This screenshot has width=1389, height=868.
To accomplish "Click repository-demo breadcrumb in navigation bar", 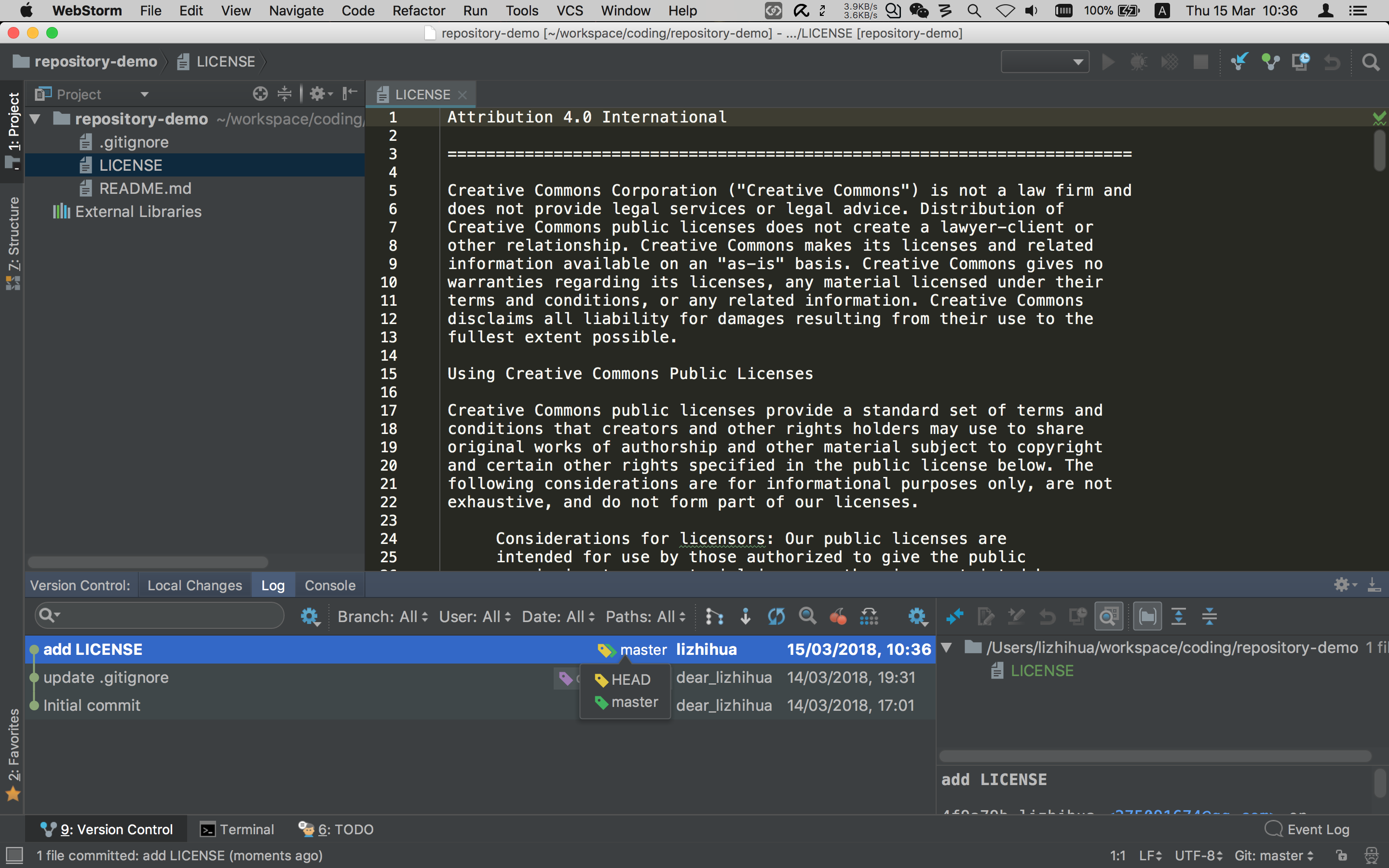I will pos(85,61).
